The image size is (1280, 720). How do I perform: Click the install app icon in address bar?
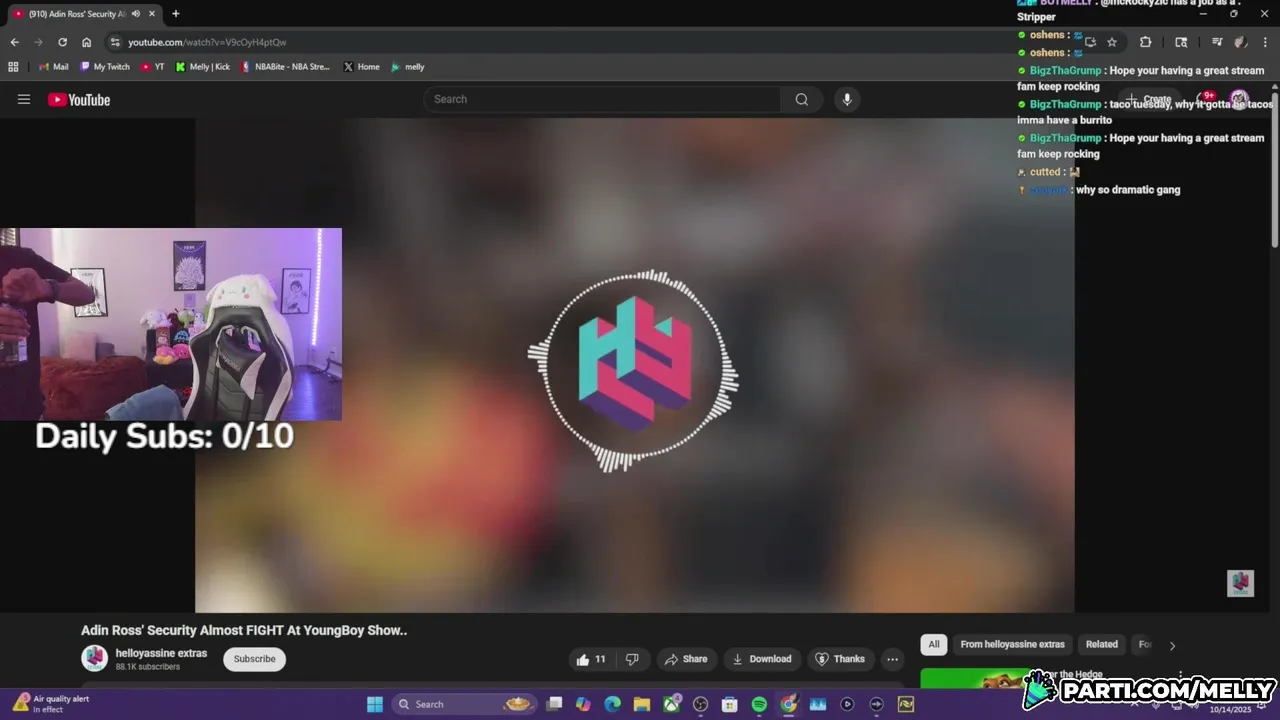[x=1090, y=42]
